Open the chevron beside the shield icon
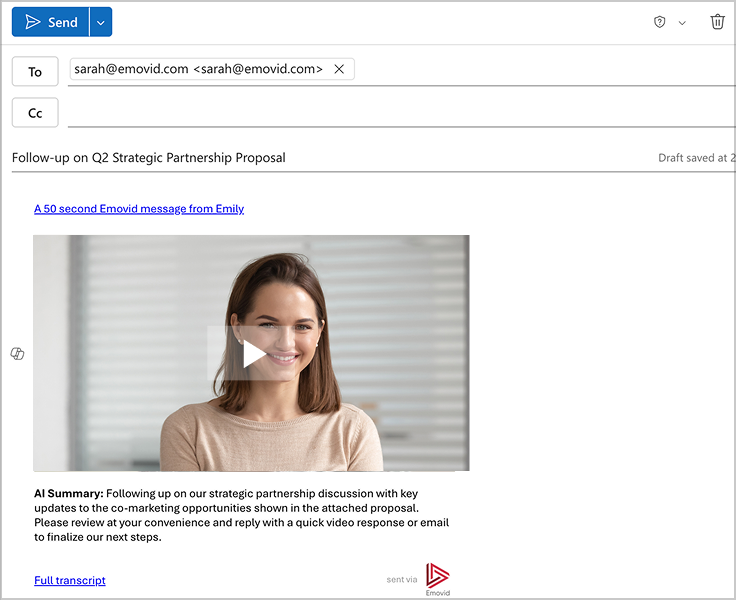This screenshot has width=736, height=600. tap(682, 23)
